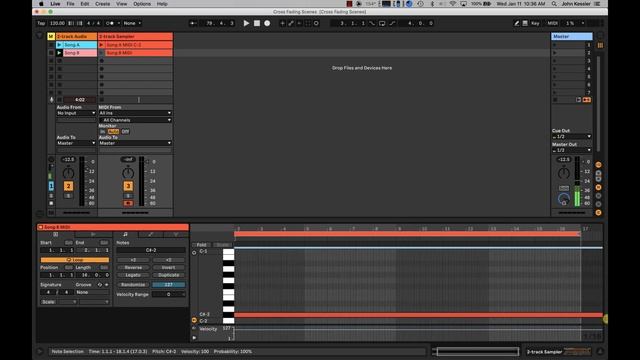Screen dimensions: 640x360
Task: Toggle the Draw Mode pencil icon
Action: tap(516, 23)
